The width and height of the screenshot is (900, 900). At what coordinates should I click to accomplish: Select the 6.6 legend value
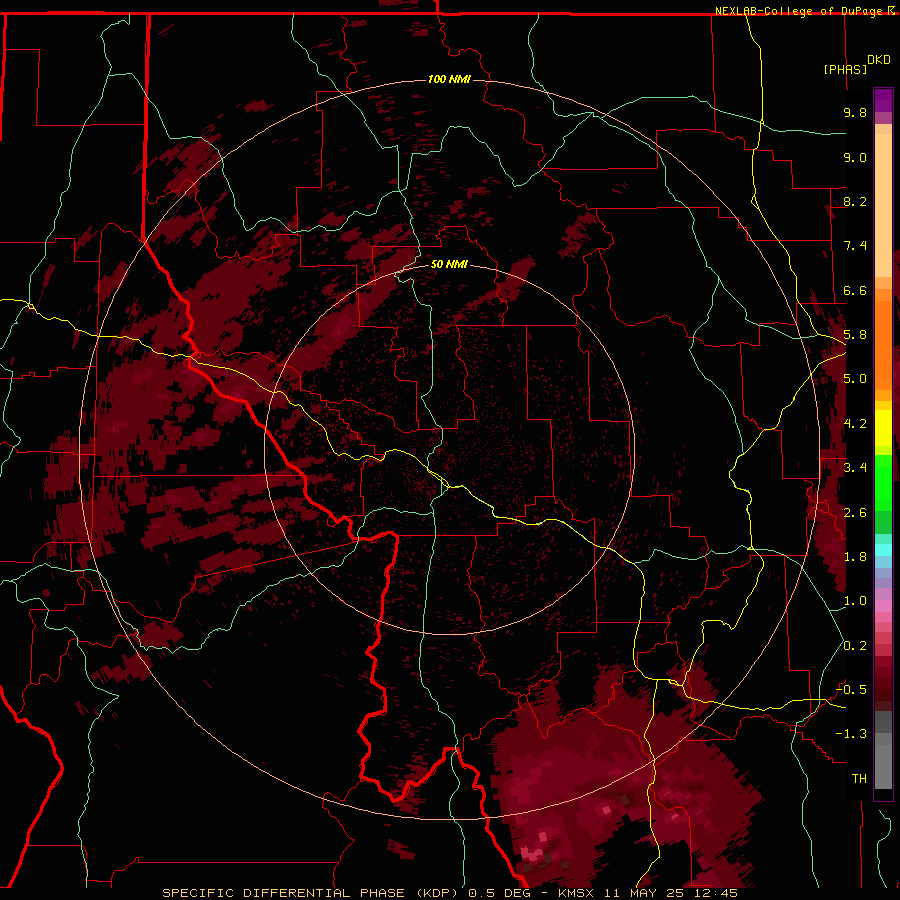click(x=855, y=290)
